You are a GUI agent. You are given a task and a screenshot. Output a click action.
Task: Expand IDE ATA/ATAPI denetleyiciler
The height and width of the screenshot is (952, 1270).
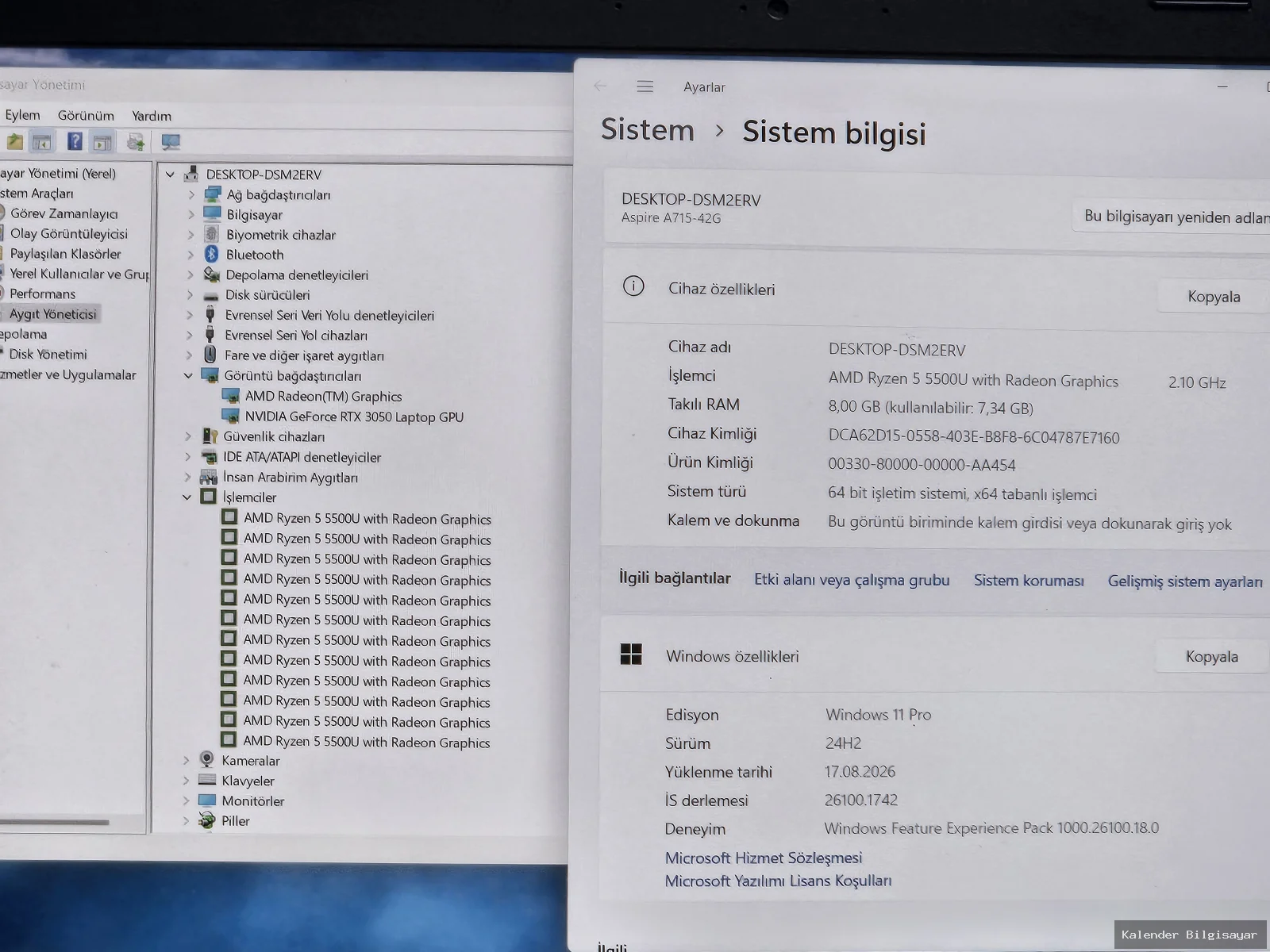(188, 456)
